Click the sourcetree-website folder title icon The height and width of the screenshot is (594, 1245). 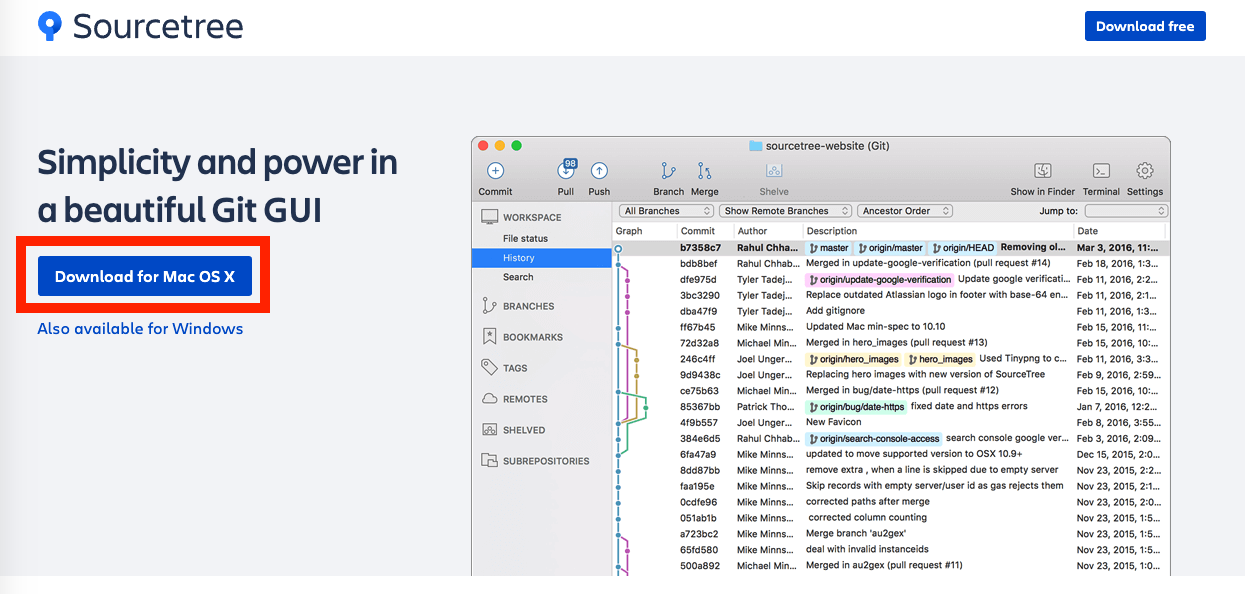(756, 146)
